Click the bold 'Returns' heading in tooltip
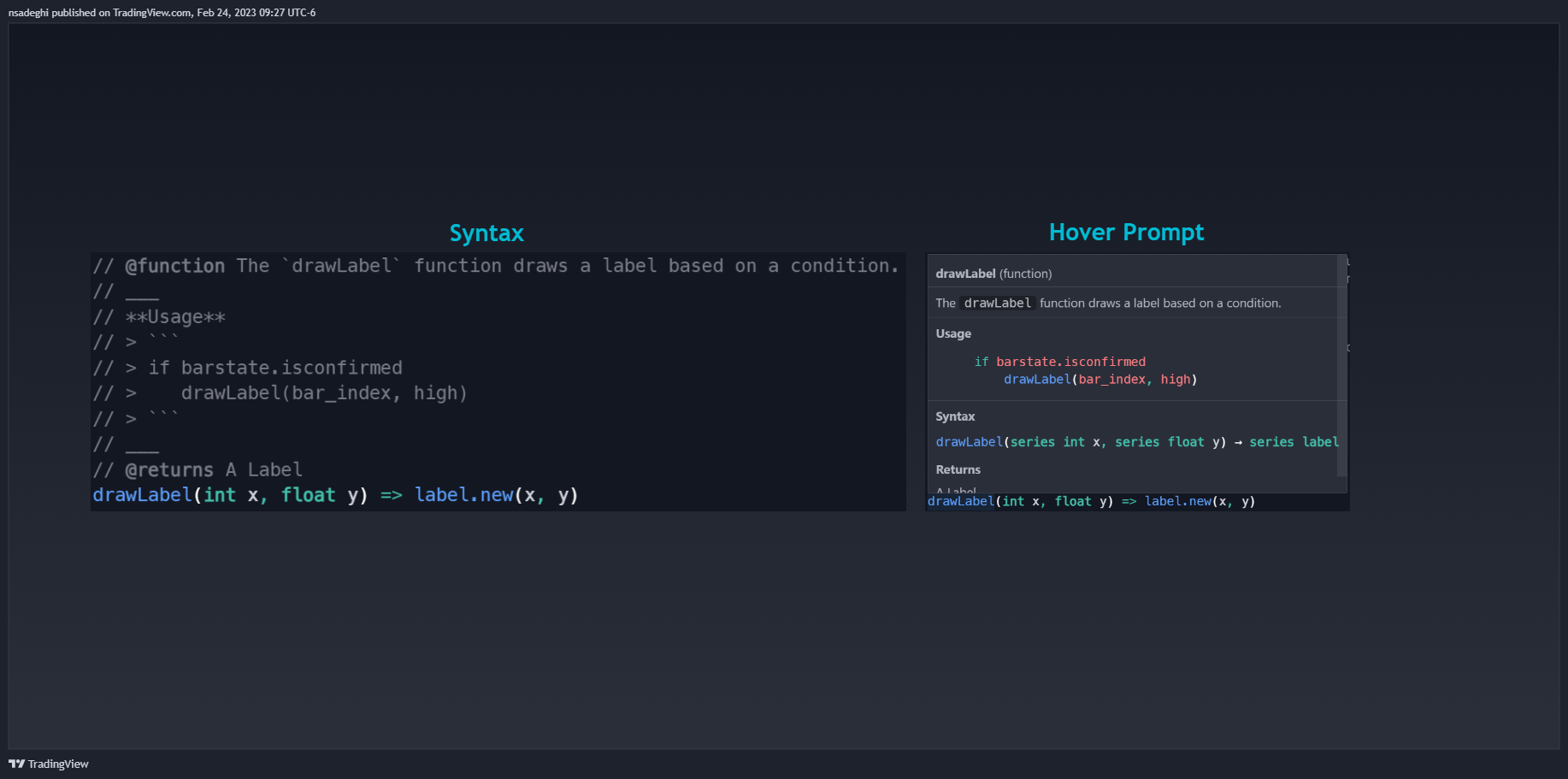 click(x=958, y=469)
